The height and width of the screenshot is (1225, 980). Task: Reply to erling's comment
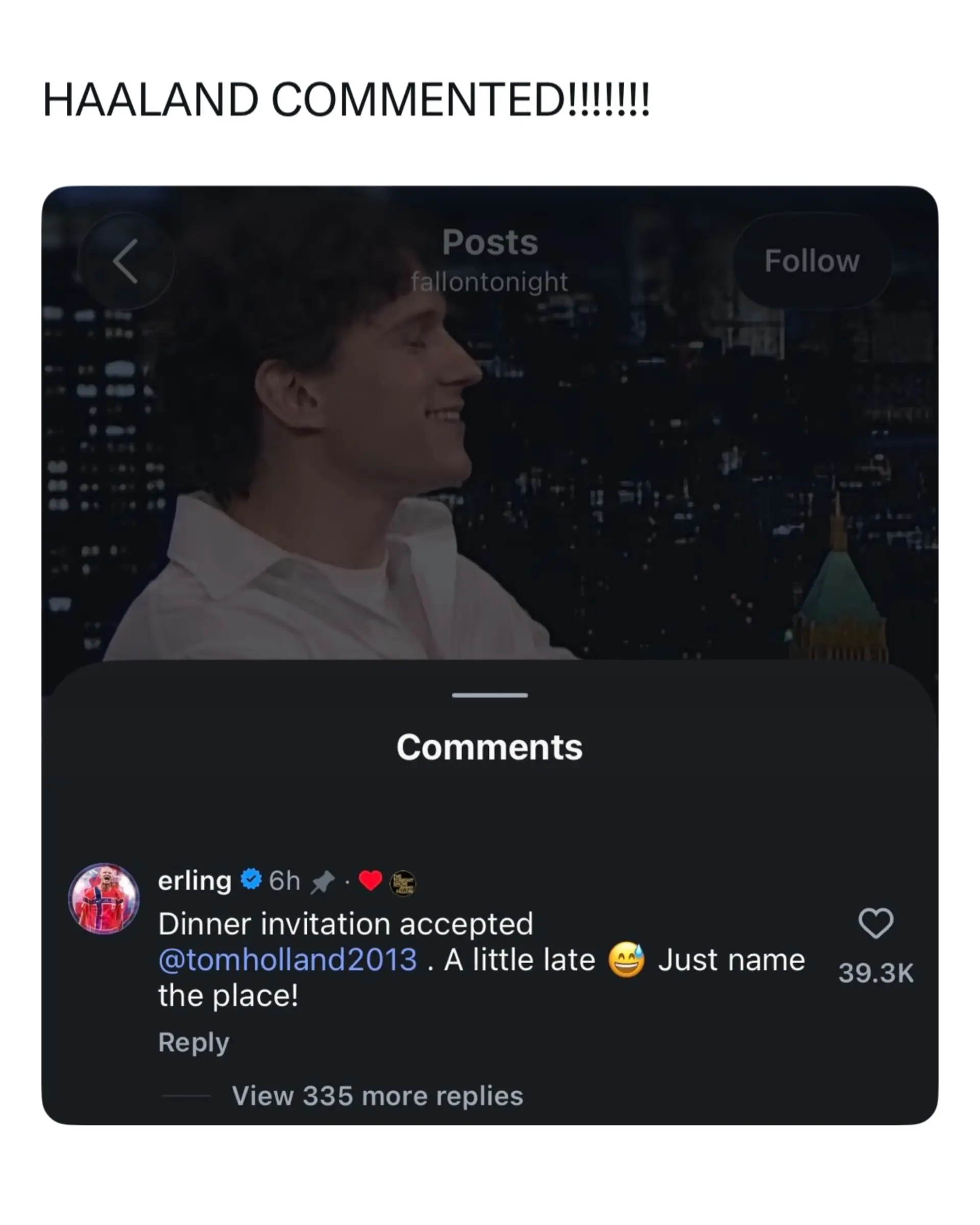[194, 1042]
